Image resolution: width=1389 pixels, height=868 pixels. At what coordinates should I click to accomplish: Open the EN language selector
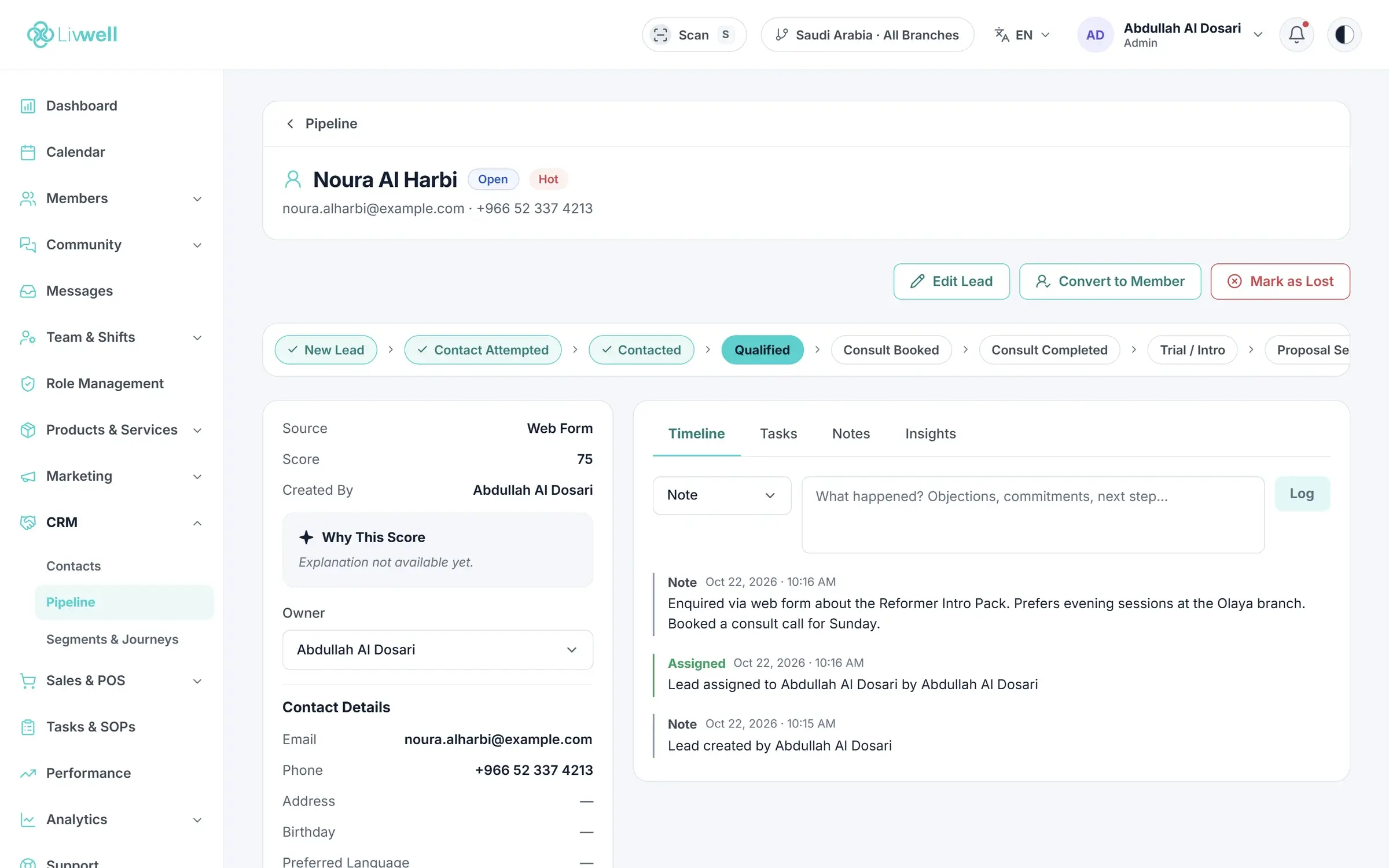[1022, 35]
